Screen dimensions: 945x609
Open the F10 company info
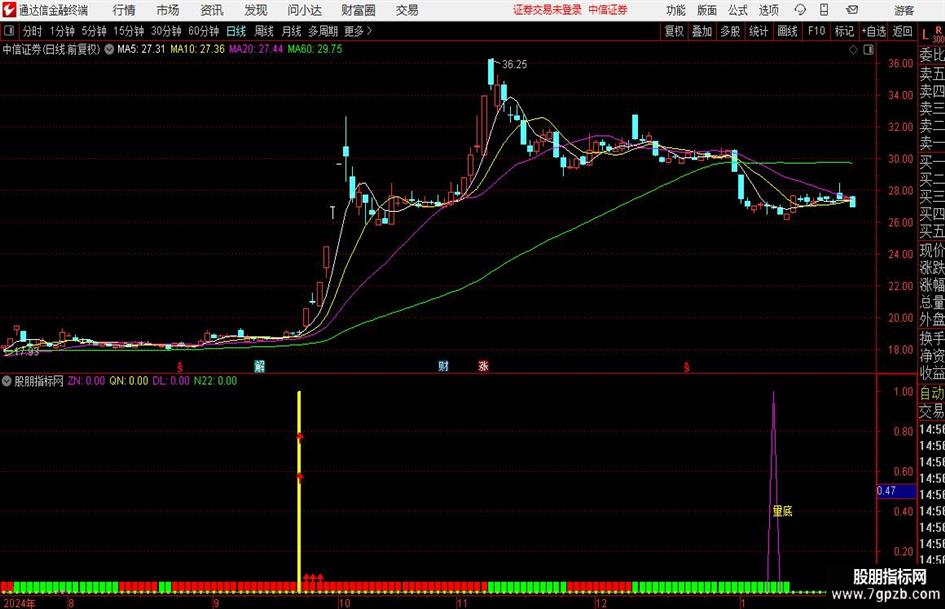tap(816, 31)
